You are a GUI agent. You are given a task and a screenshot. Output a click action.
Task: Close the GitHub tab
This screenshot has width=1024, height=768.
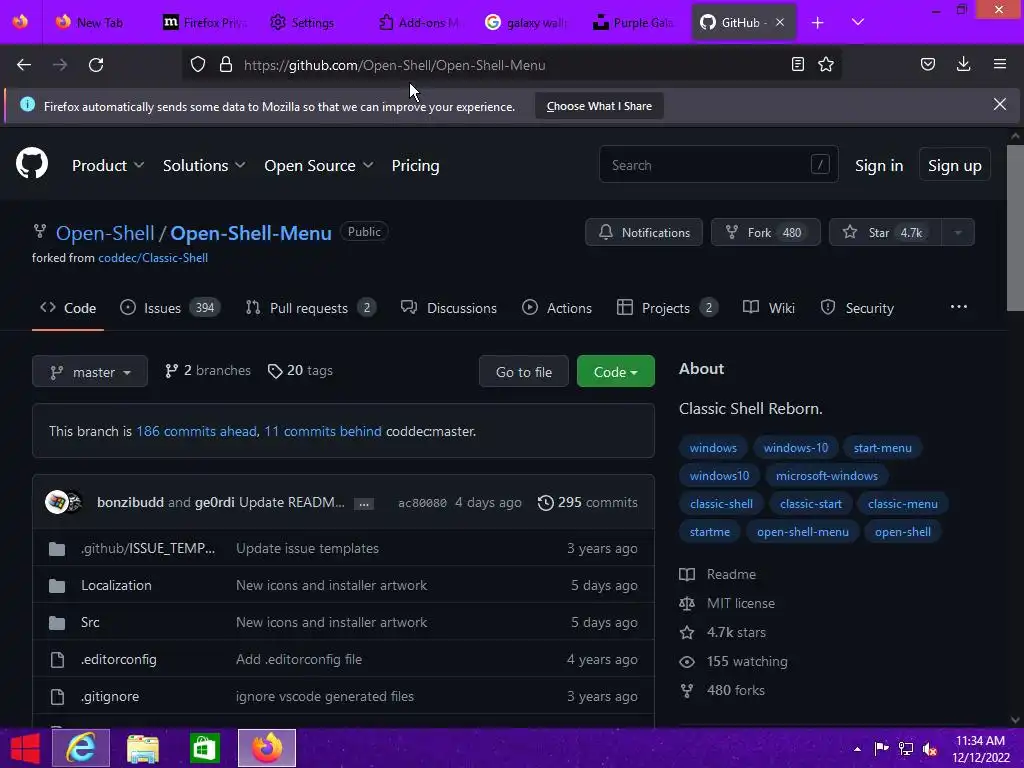780,22
